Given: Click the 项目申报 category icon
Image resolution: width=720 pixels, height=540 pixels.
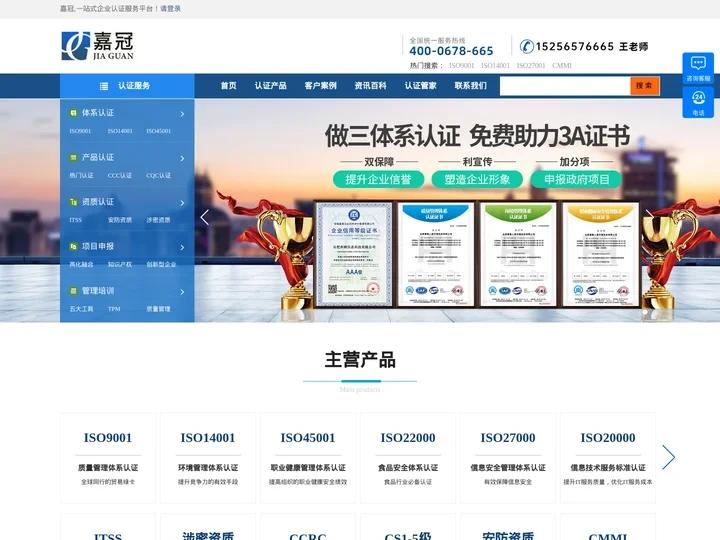Looking at the screenshot, I should click(x=73, y=247).
